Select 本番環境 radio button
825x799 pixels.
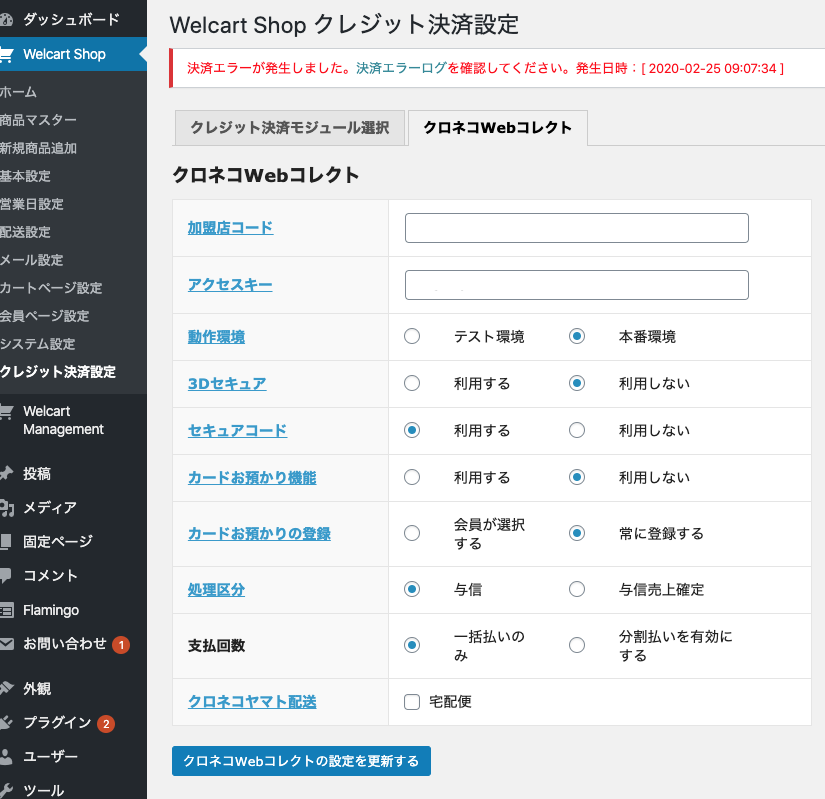pos(577,337)
